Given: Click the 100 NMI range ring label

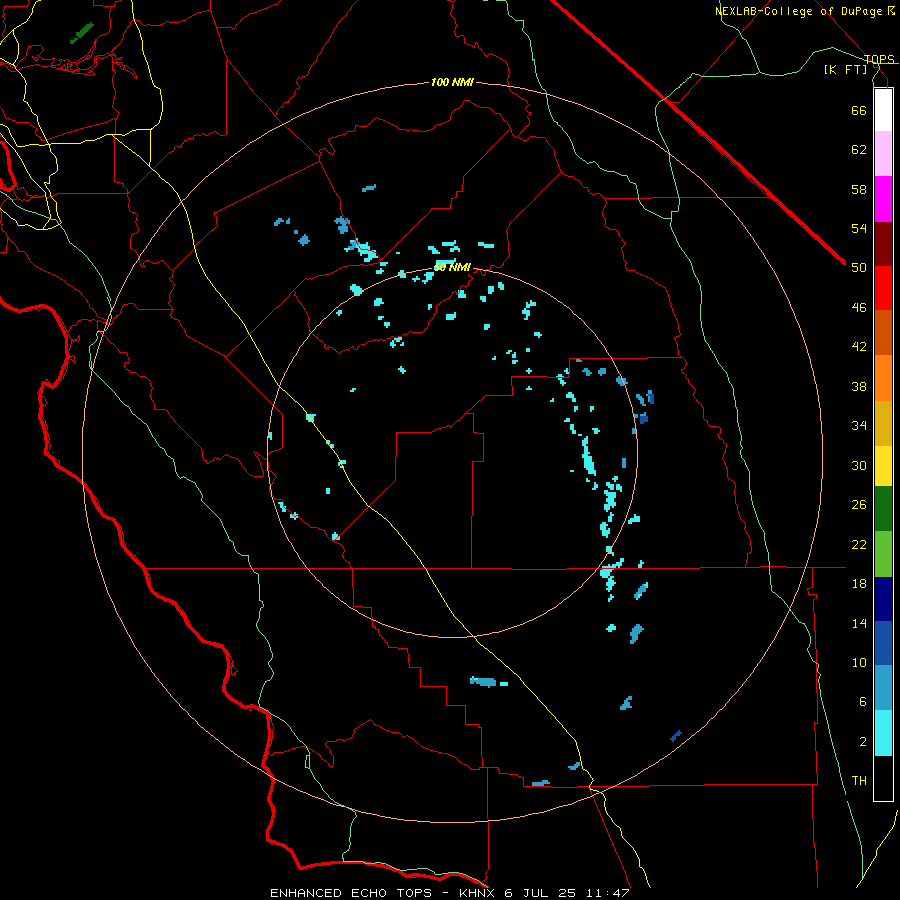Looking at the screenshot, I should pyautogui.click(x=452, y=83).
